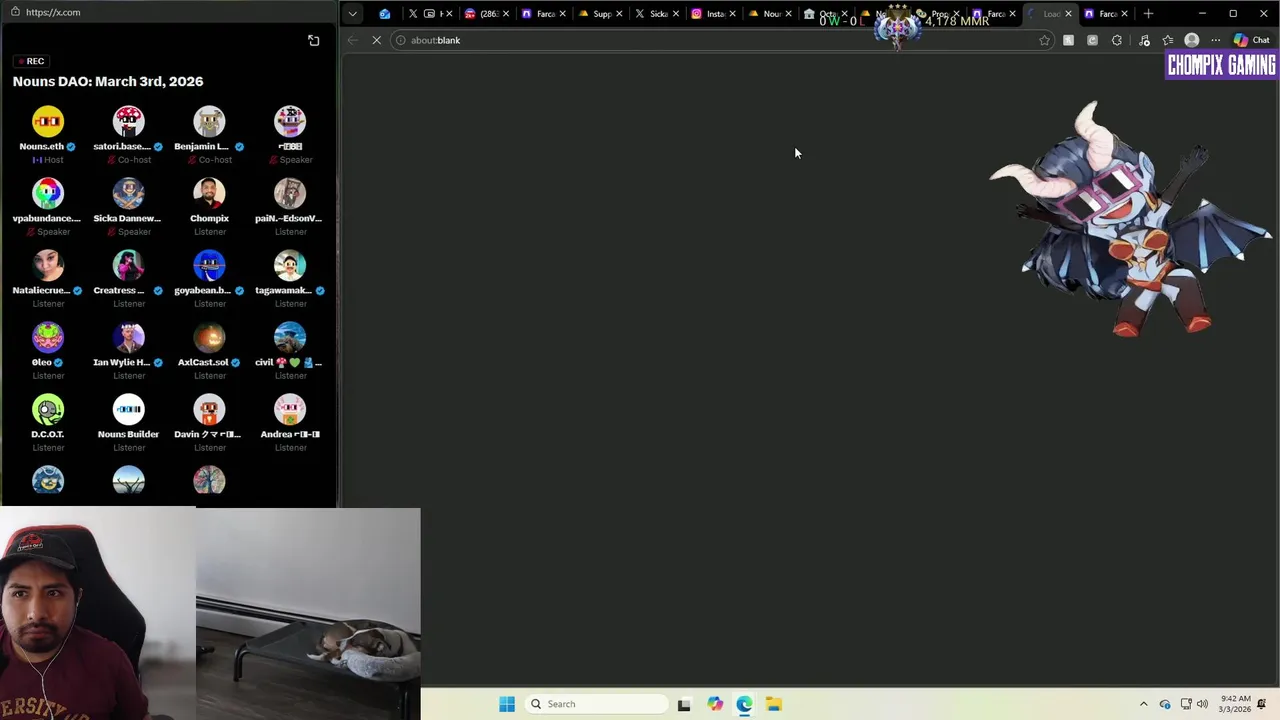Viewport: 1280px width, 720px height.
Task: Open goyabean.b listener avatar
Action: pos(209,265)
